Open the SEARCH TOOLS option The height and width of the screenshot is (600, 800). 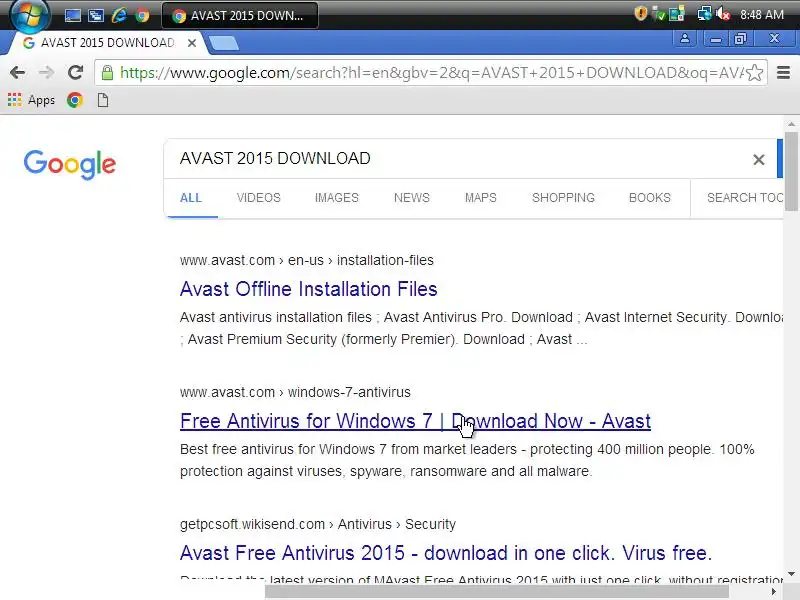click(x=745, y=198)
